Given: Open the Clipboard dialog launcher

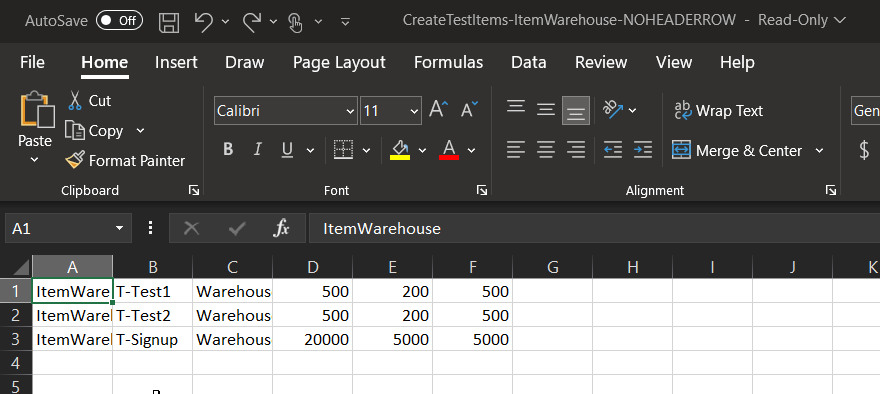Looking at the screenshot, I should pos(194,191).
